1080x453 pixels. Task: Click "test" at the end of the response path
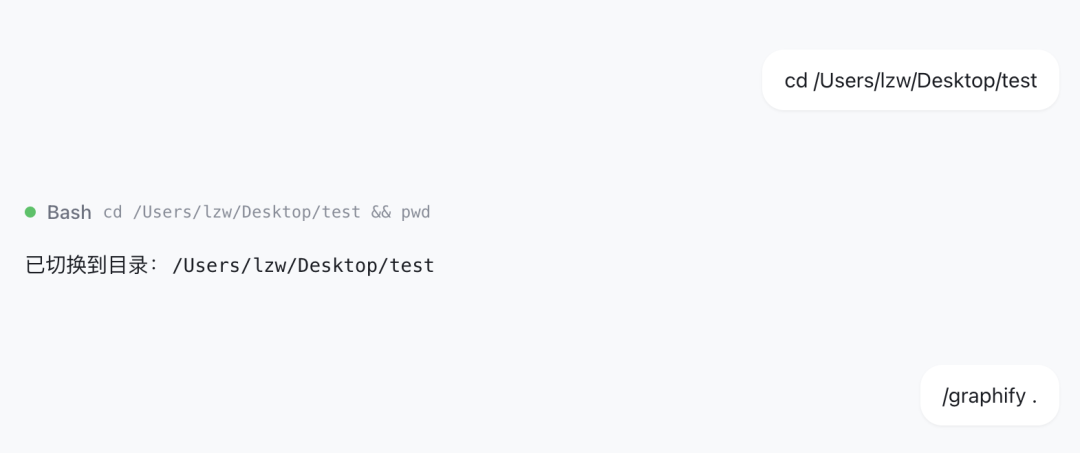[412, 266]
